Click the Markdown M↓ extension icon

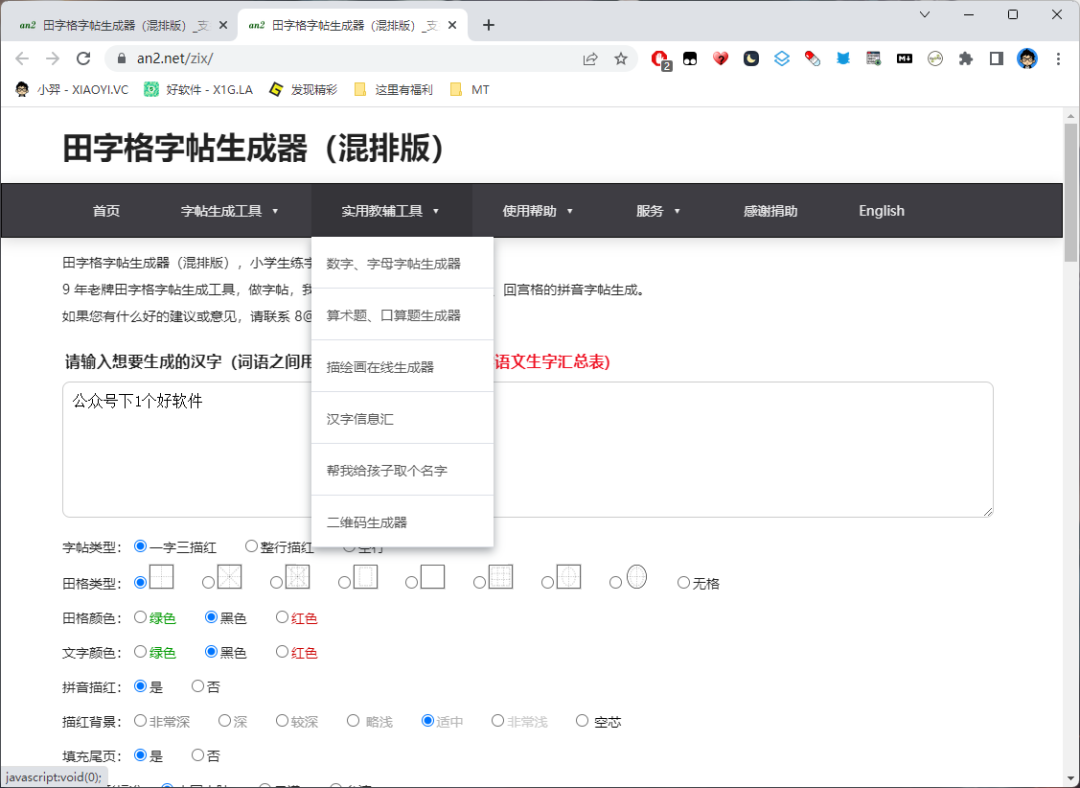coord(904,59)
